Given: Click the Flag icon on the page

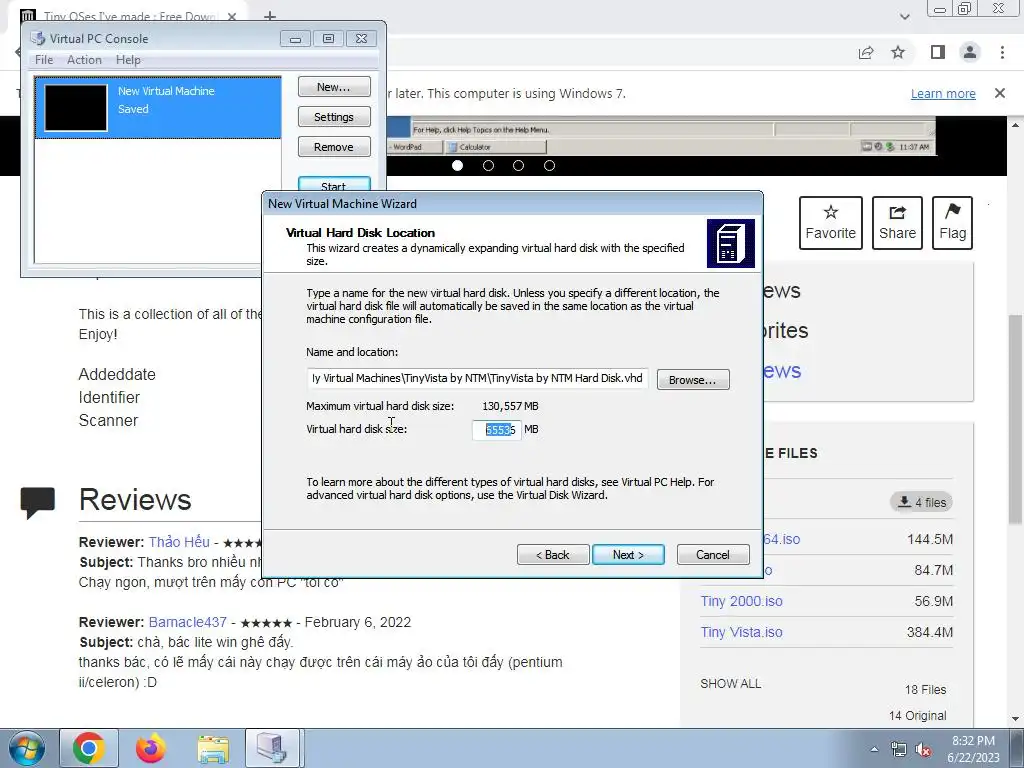Looking at the screenshot, I should point(952,223).
